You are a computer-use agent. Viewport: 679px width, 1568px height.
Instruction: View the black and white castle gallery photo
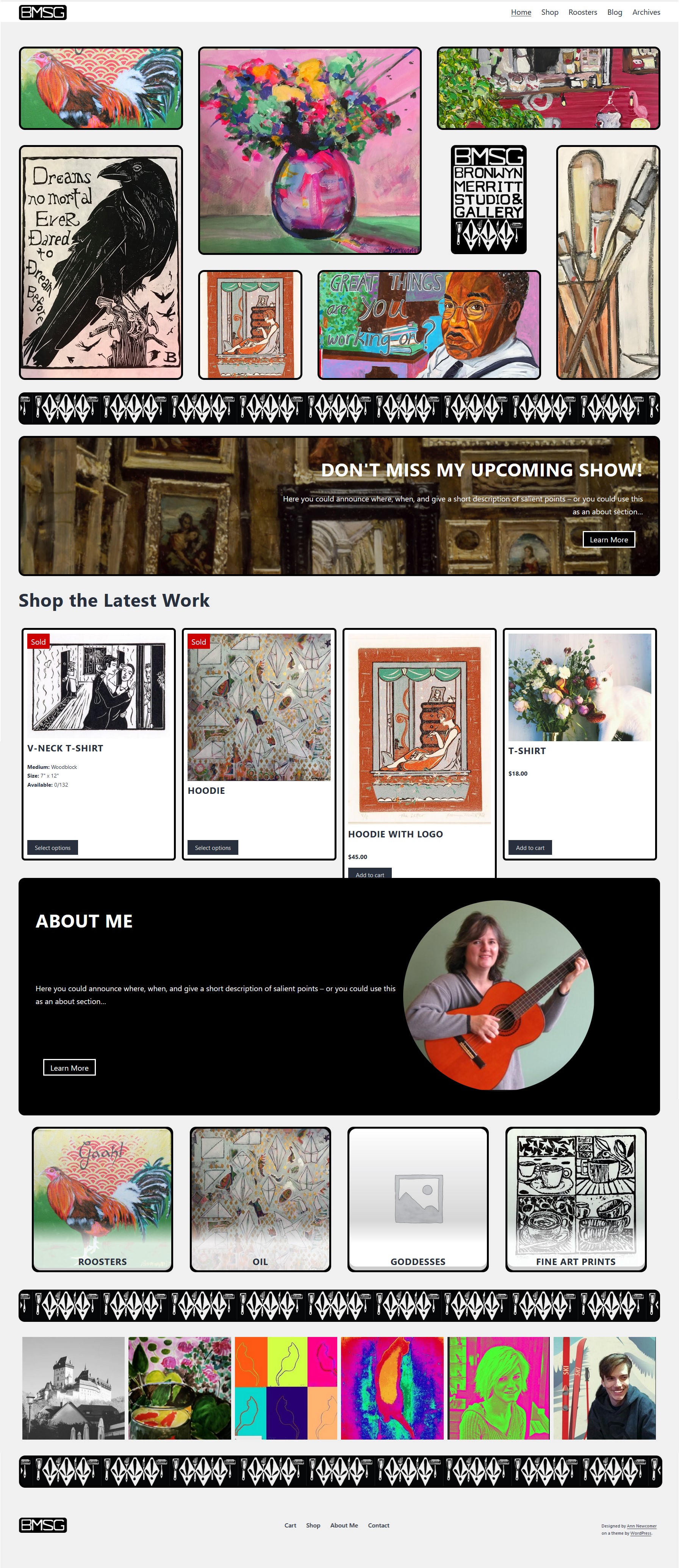(x=74, y=1388)
